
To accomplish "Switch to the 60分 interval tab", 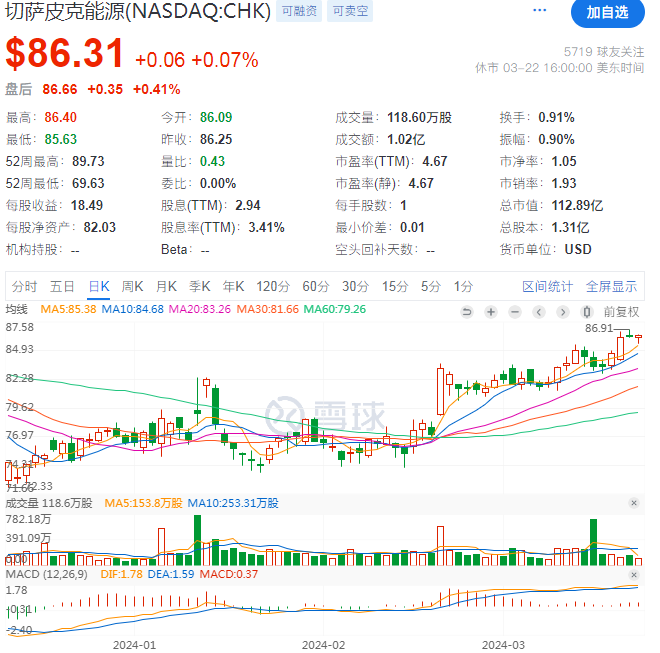I will [x=316, y=287].
